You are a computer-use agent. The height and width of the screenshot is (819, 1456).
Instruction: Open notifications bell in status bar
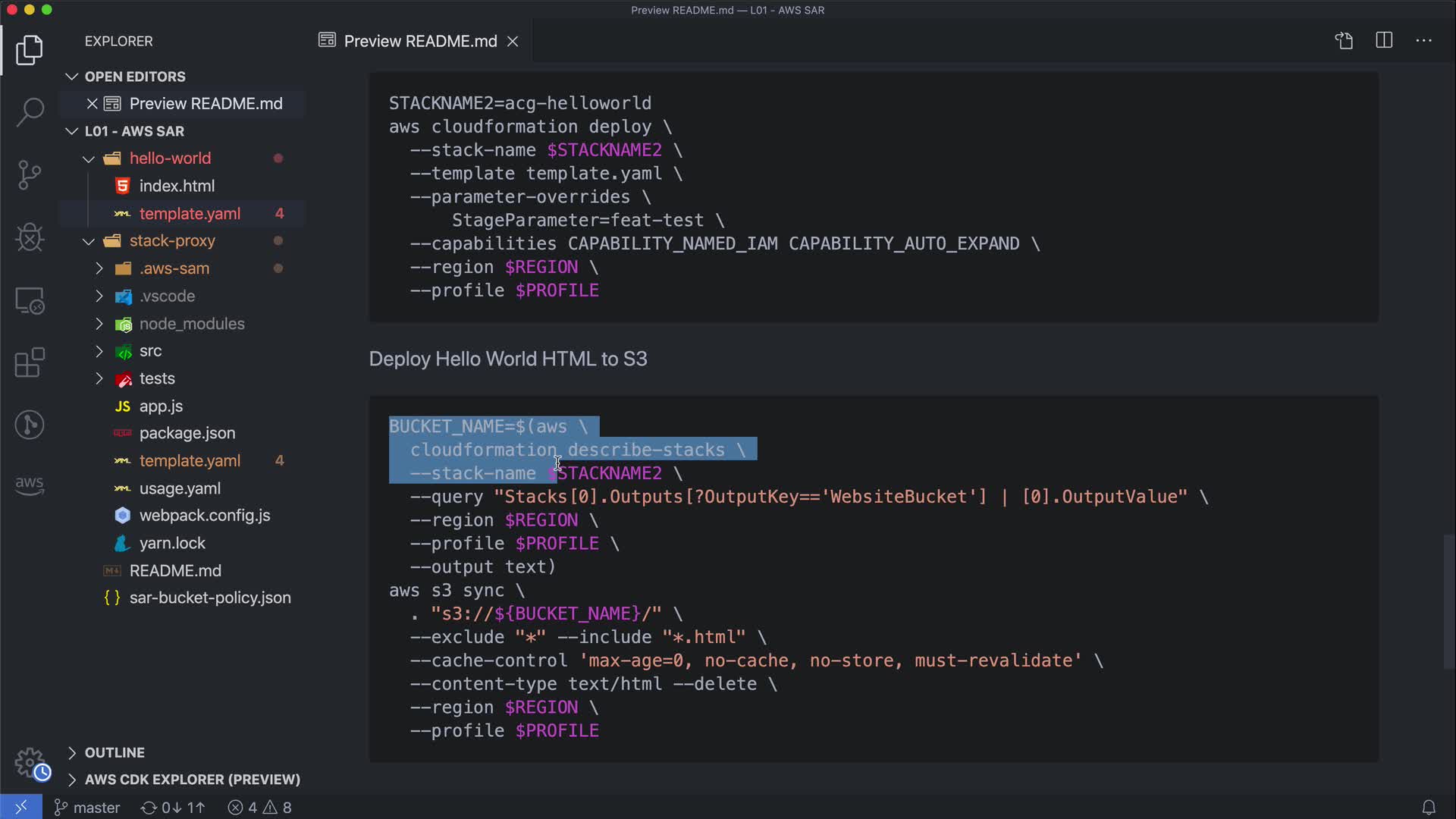[x=1429, y=808]
